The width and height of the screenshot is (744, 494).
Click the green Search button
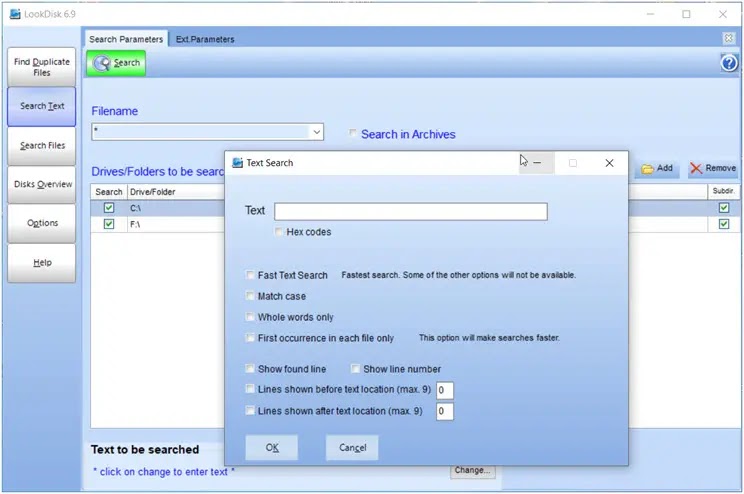point(116,63)
